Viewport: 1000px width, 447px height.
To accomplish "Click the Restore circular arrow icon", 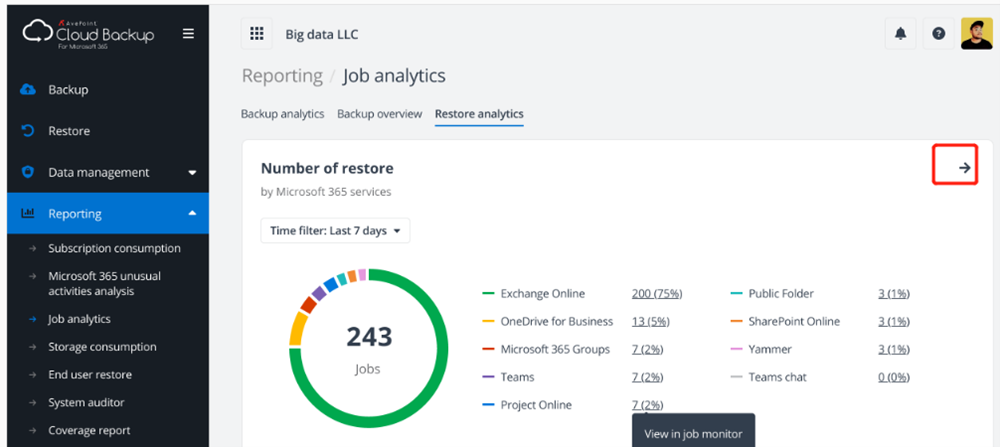I will pos(27,131).
